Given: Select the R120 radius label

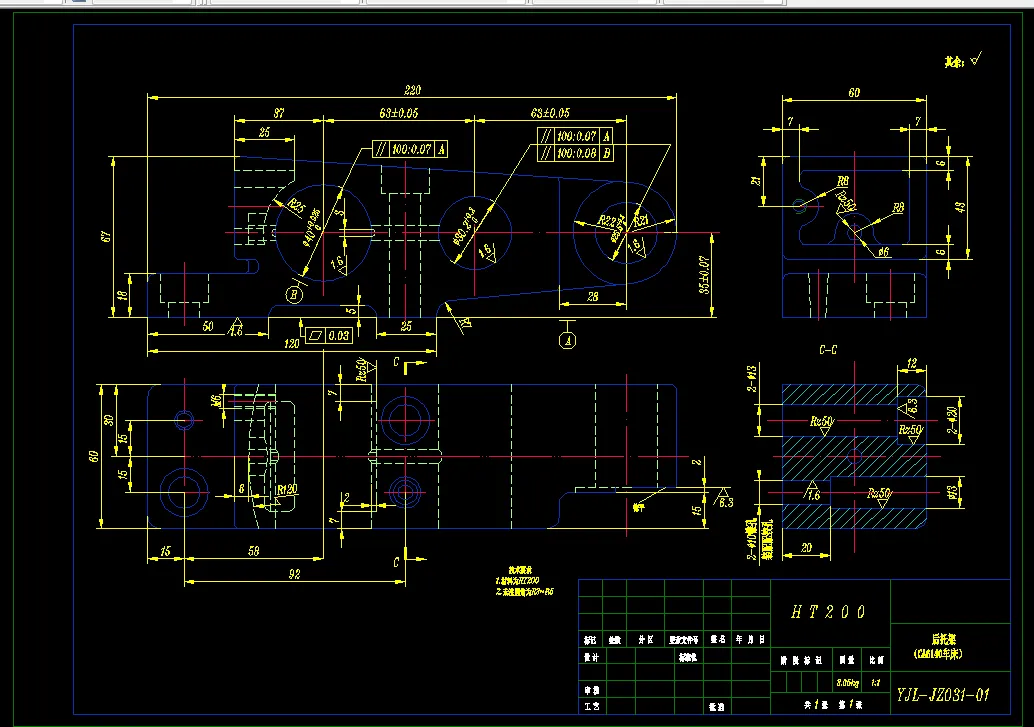Looking at the screenshot, I should point(287,490).
